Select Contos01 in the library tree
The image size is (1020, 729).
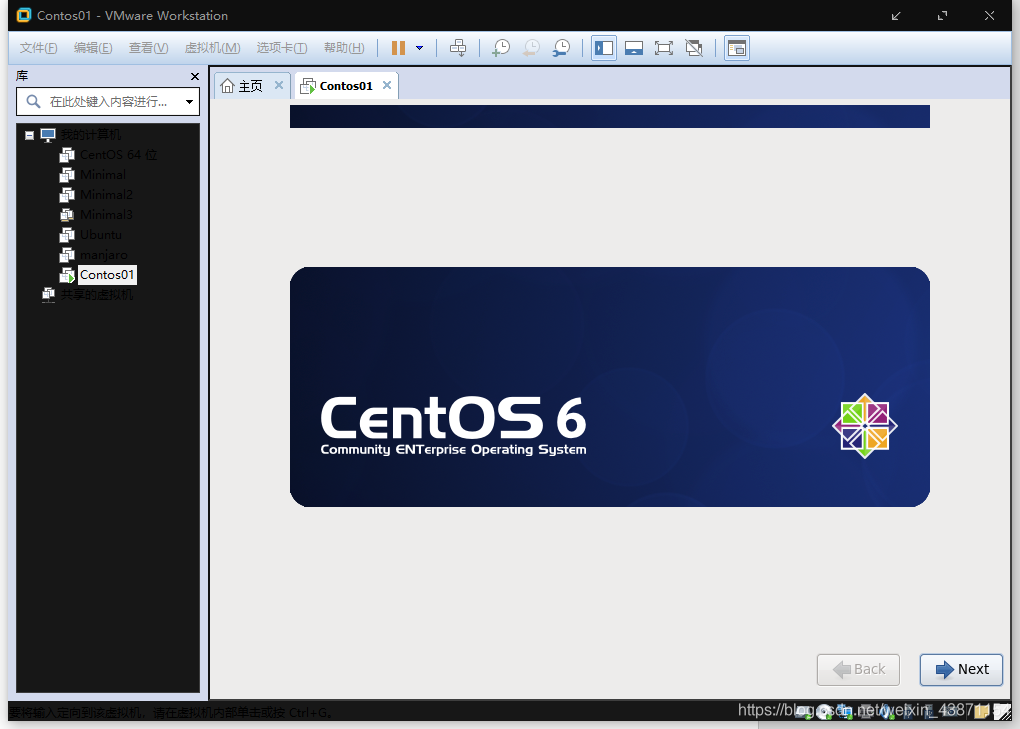[107, 275]
